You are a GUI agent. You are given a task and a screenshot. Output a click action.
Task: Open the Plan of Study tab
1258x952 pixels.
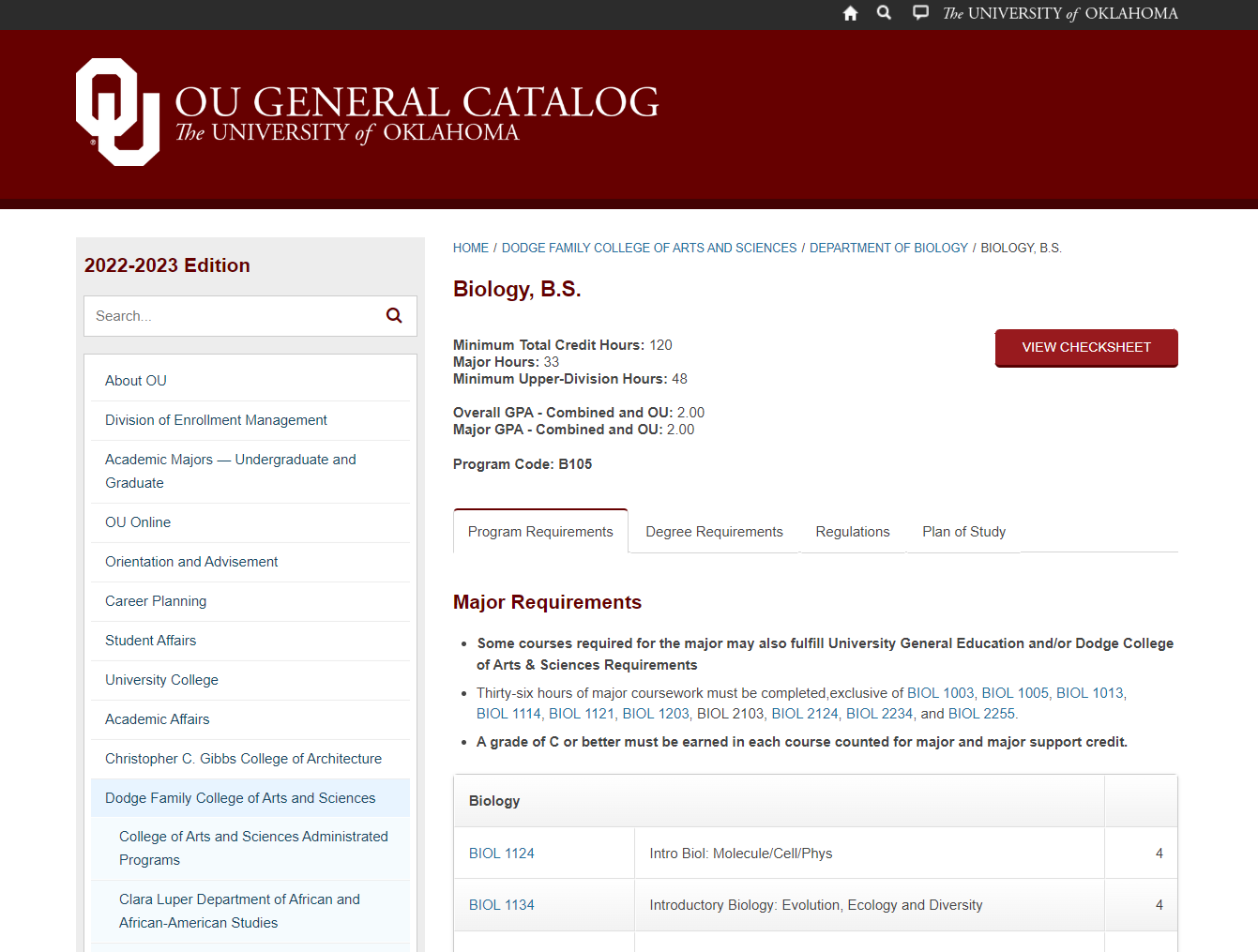[x=963, y=532]
